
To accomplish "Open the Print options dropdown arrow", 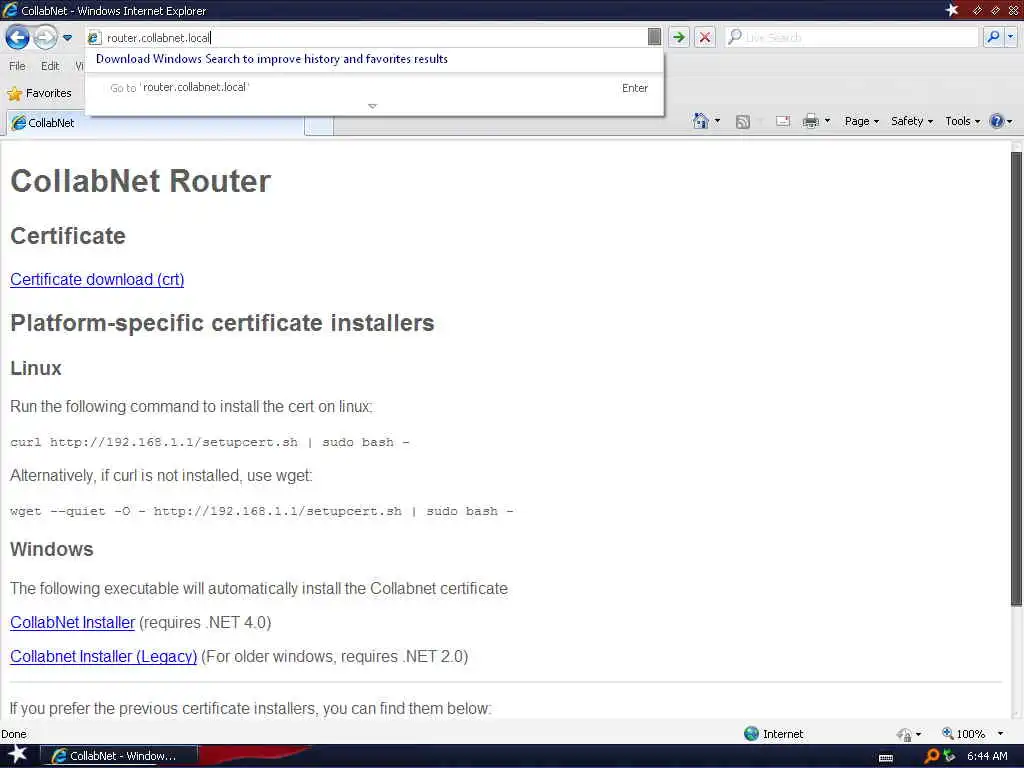I will (827, 121).
